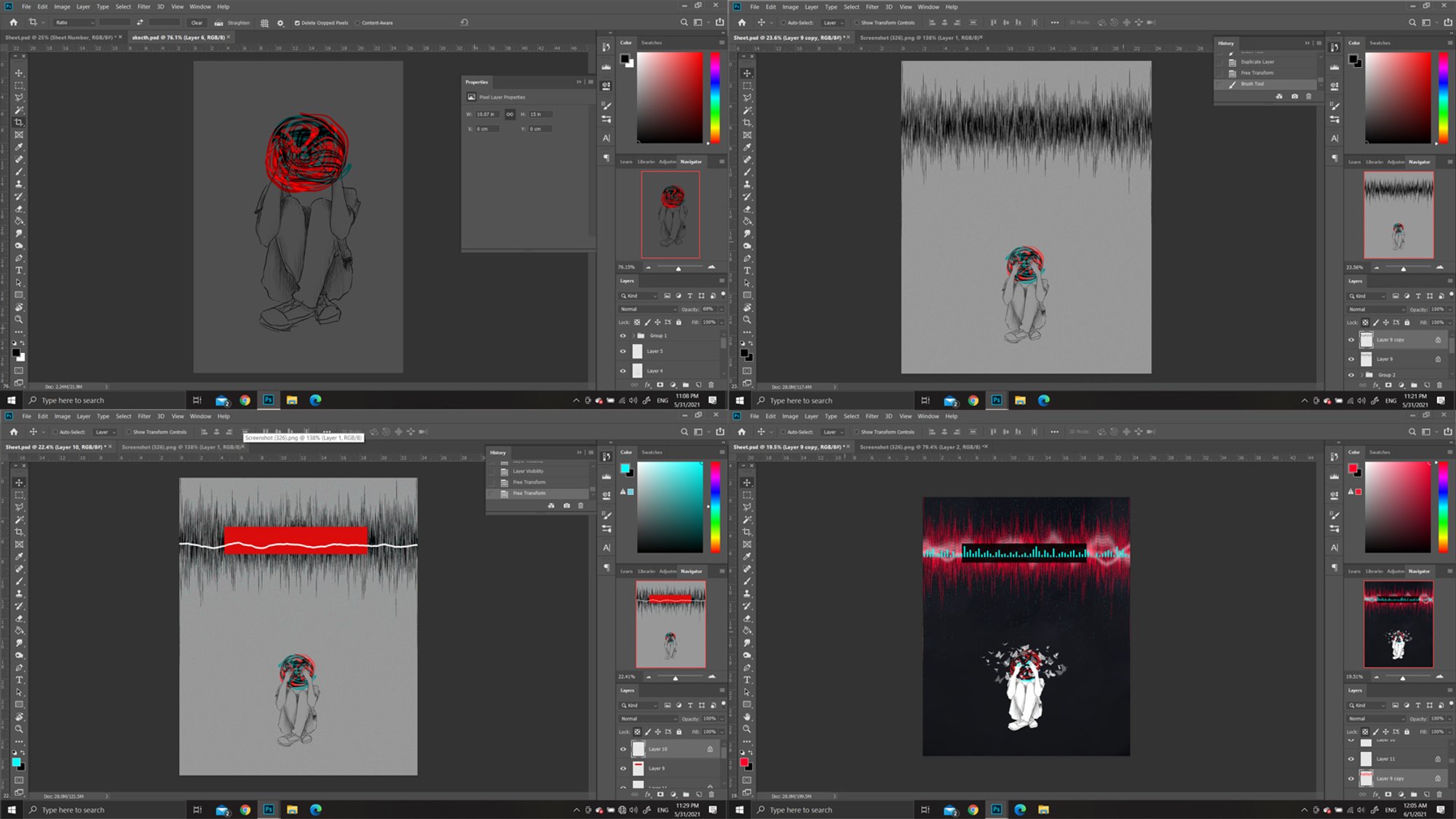The width and height of the screenshot is (1456, 819).
Task: Hide Layer 10 in bottom-left window
Action: click(x=622, y=749)
